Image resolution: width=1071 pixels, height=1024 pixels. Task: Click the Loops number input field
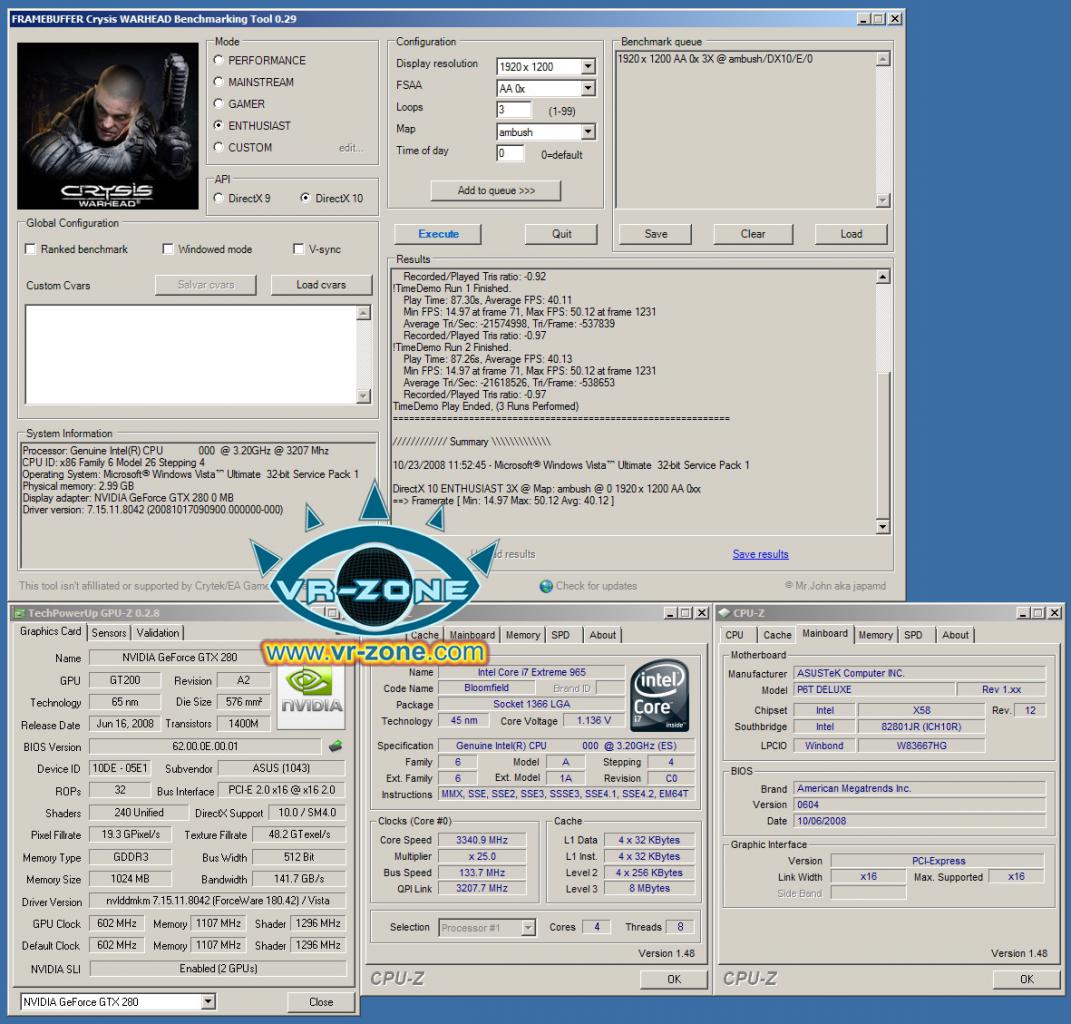(514, 109)
